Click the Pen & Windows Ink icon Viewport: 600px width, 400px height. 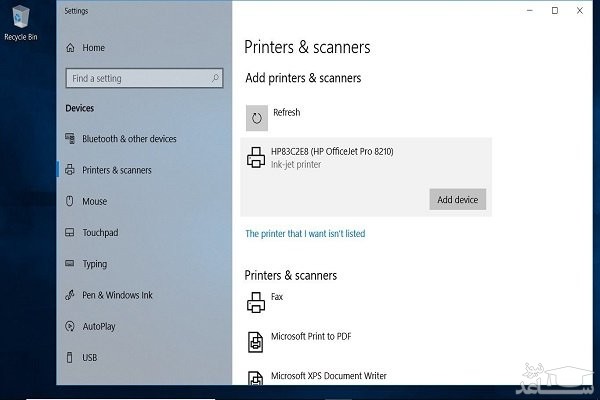70,295
